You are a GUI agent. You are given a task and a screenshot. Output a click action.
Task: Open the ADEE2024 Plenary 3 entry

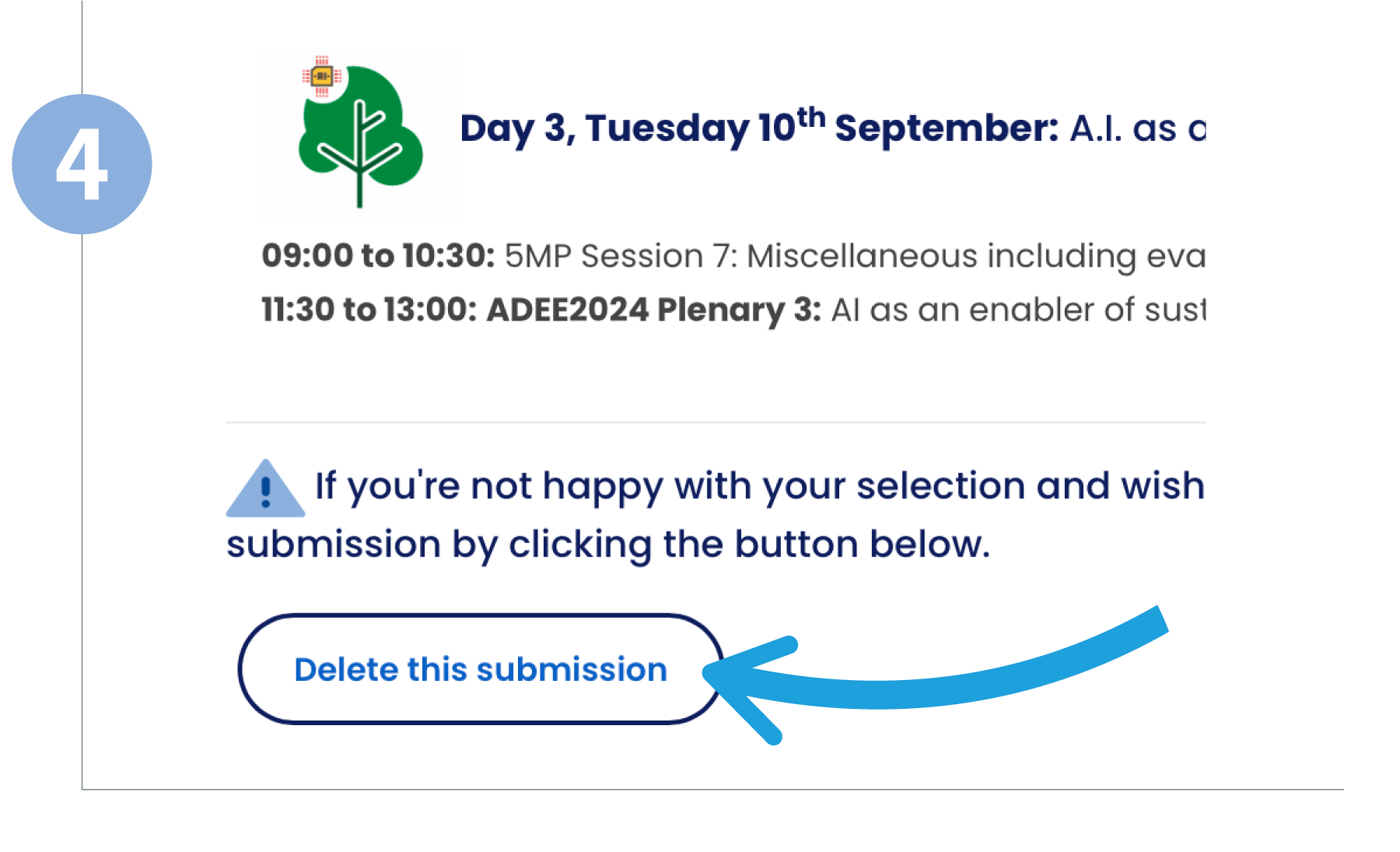pos(653,310)
